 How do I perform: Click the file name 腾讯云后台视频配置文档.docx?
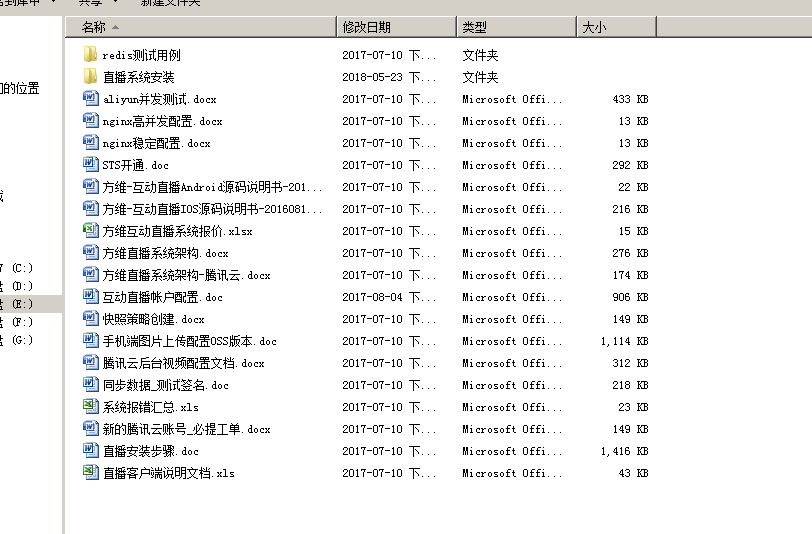click(x=183, y=363)
